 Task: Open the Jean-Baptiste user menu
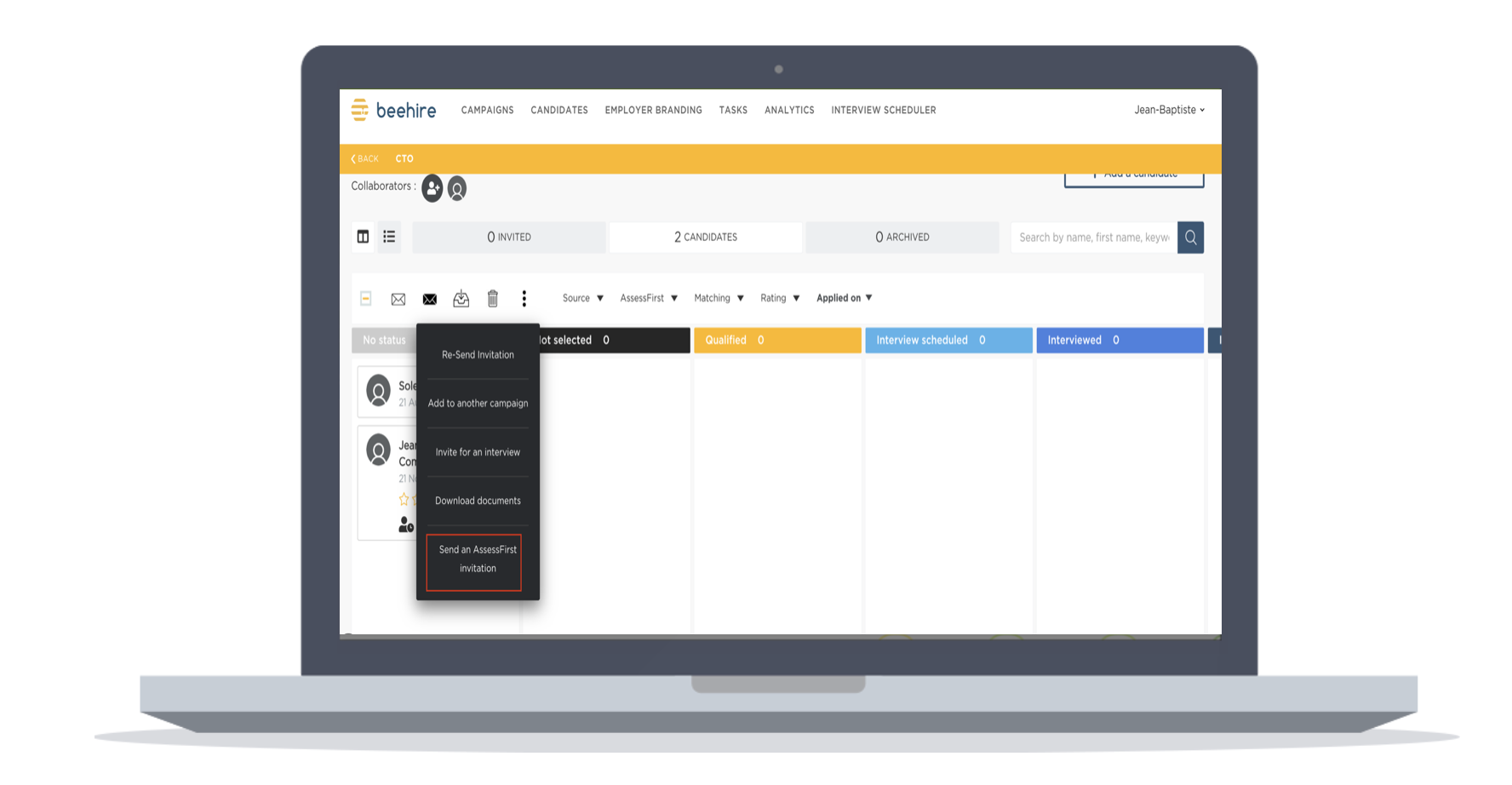tap(1168, 110)
